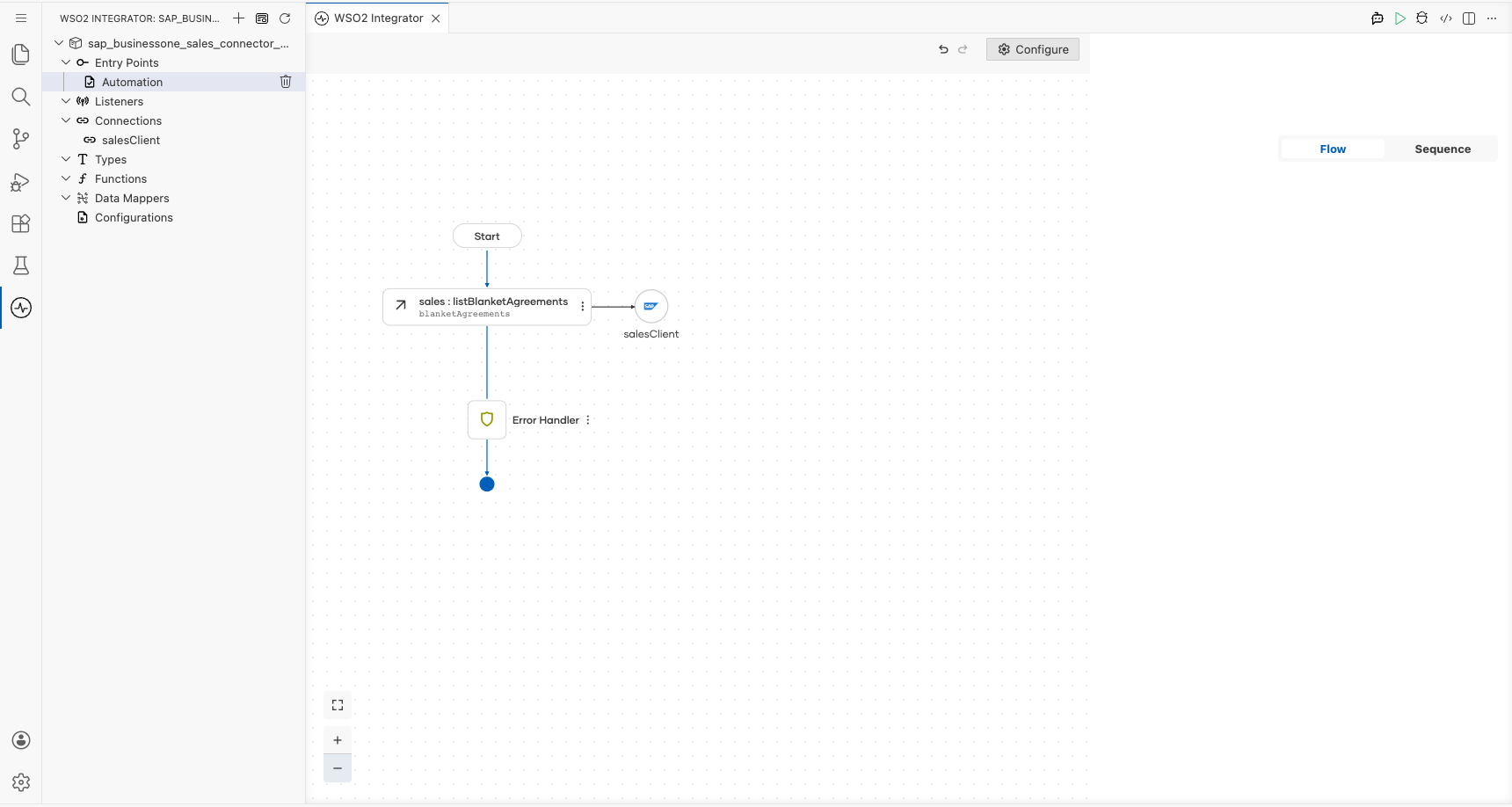
Task: Open the Search view
Action: click(x=21, y=97)
